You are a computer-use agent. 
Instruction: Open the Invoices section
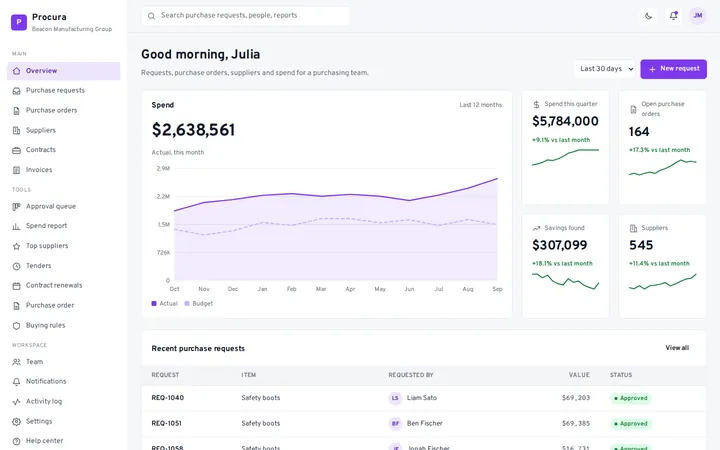pos(64,170)
